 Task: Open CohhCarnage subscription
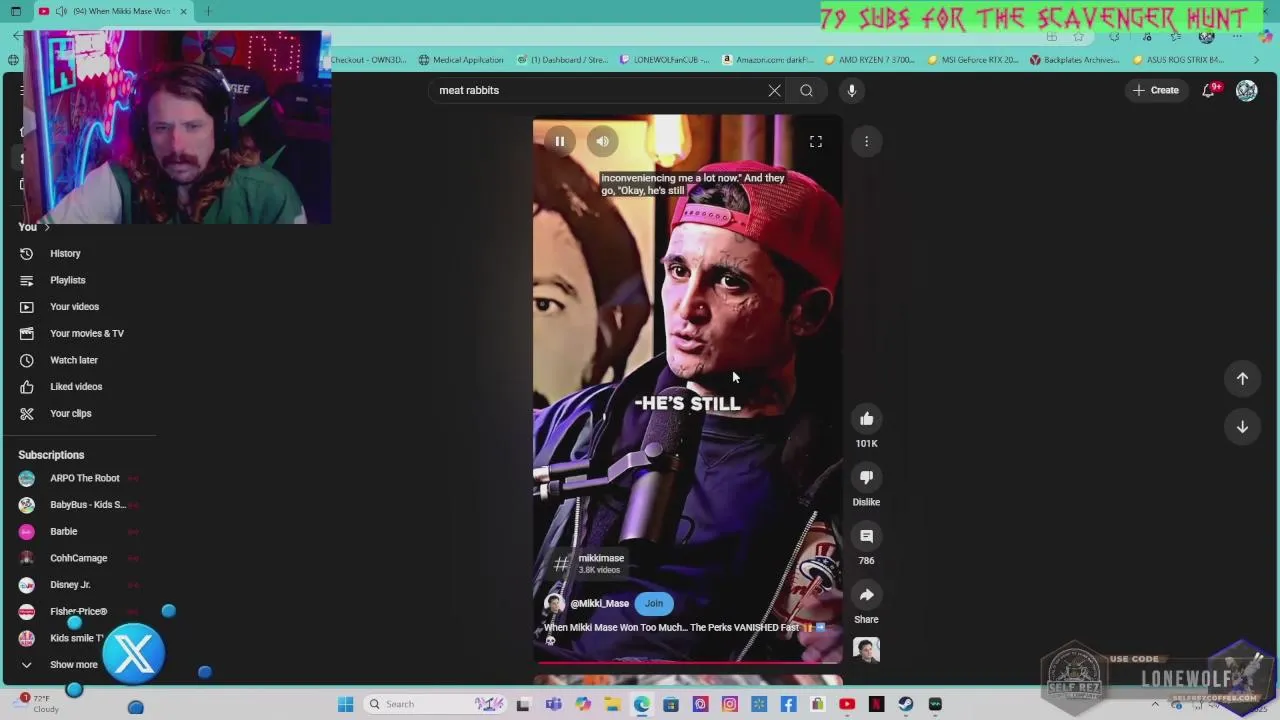click(78, 558)
